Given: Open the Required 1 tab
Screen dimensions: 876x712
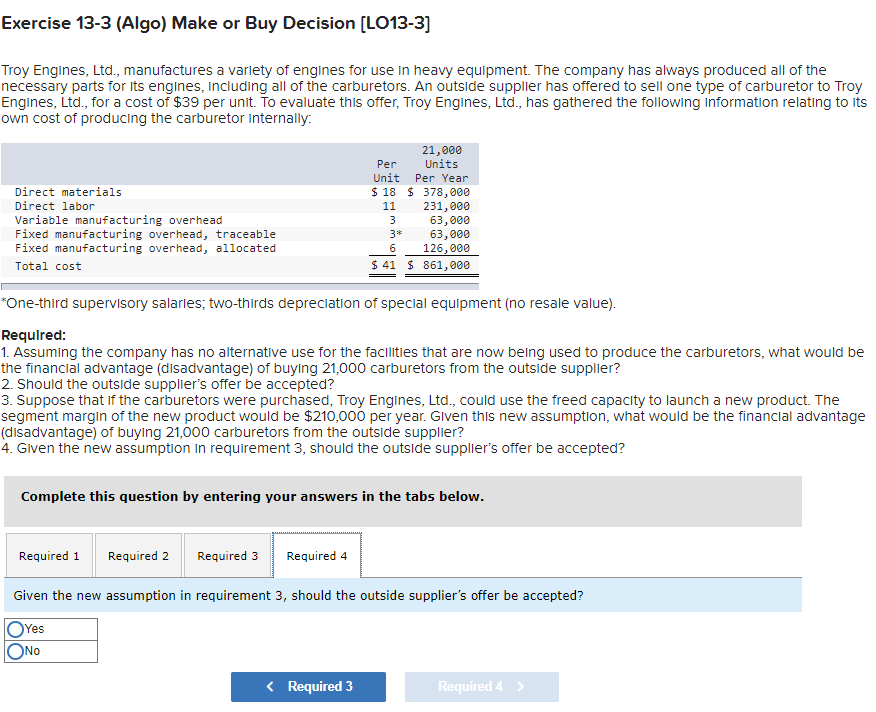Looking at the screenshot, I should [x=49, y=556].
